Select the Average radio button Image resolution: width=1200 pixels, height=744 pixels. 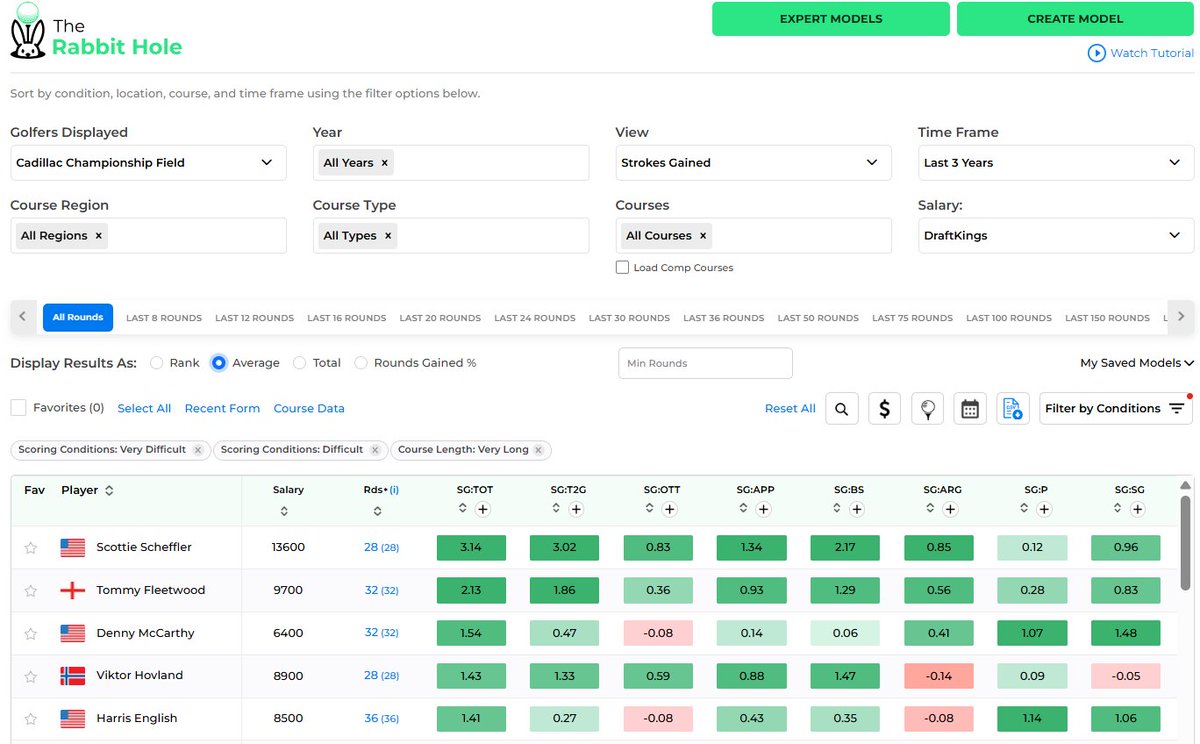coord(219,363)
